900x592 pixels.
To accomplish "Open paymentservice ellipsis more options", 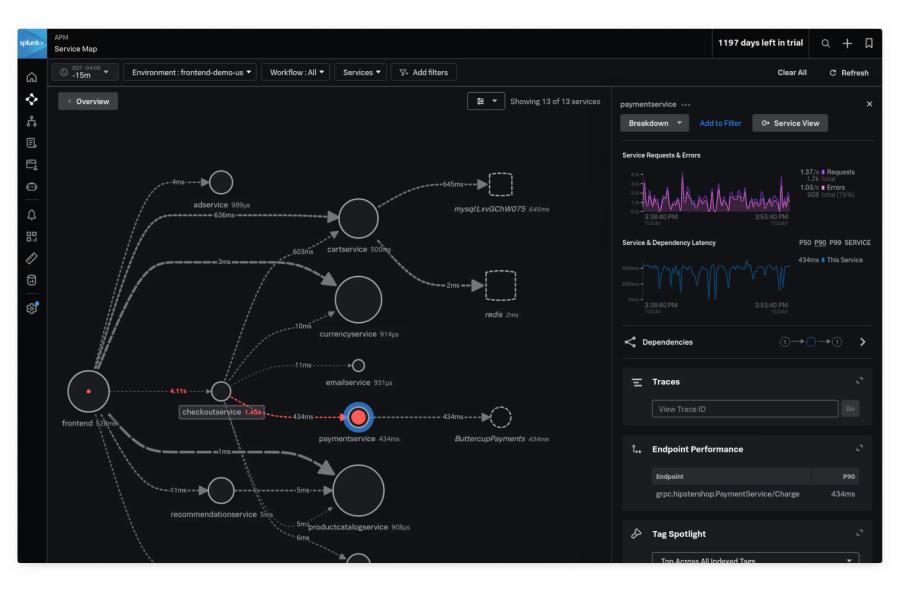I will (x=686, y=105).
